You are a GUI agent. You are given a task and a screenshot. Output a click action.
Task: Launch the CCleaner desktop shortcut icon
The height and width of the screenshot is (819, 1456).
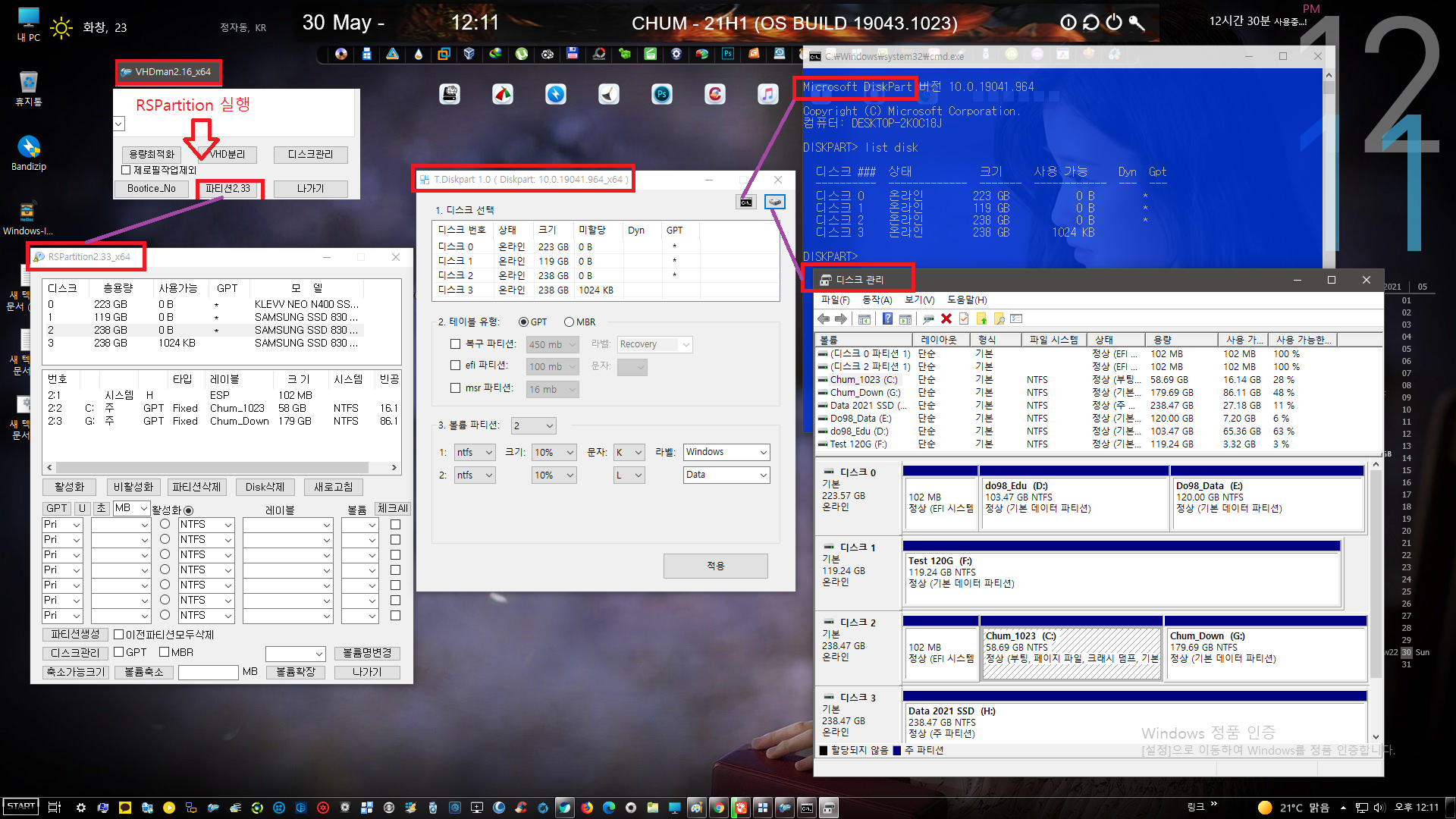pyautogui.click(x=714, y=94)
